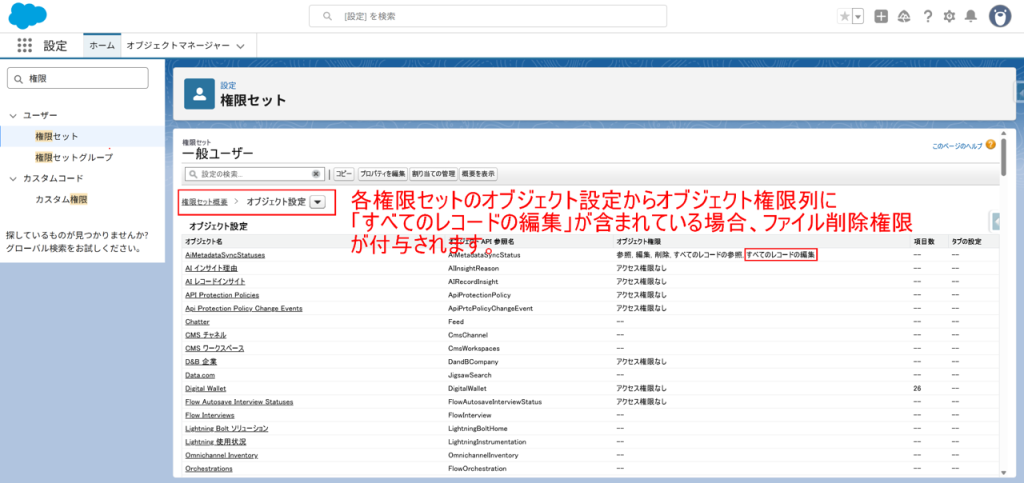Click the 設定 breadcrumb above 権限セット title

[228, 86]
